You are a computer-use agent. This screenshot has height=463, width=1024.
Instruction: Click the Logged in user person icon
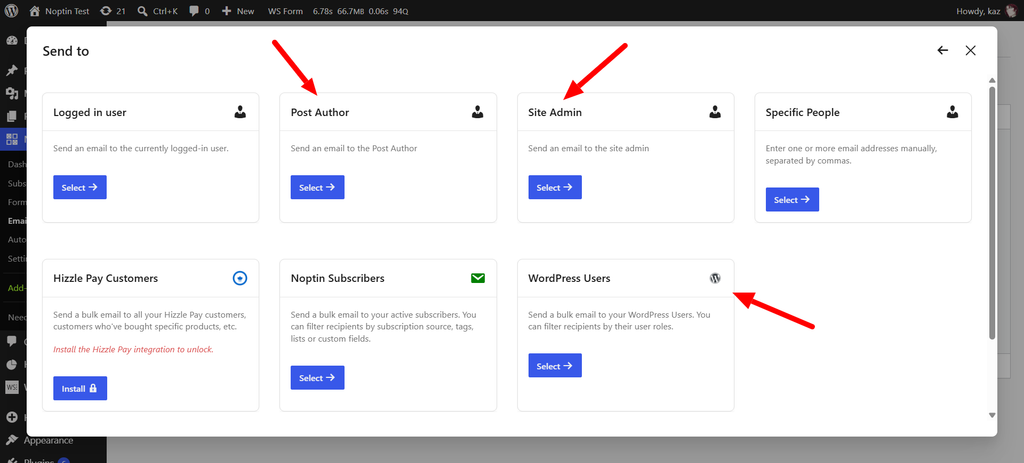point(240,112)
